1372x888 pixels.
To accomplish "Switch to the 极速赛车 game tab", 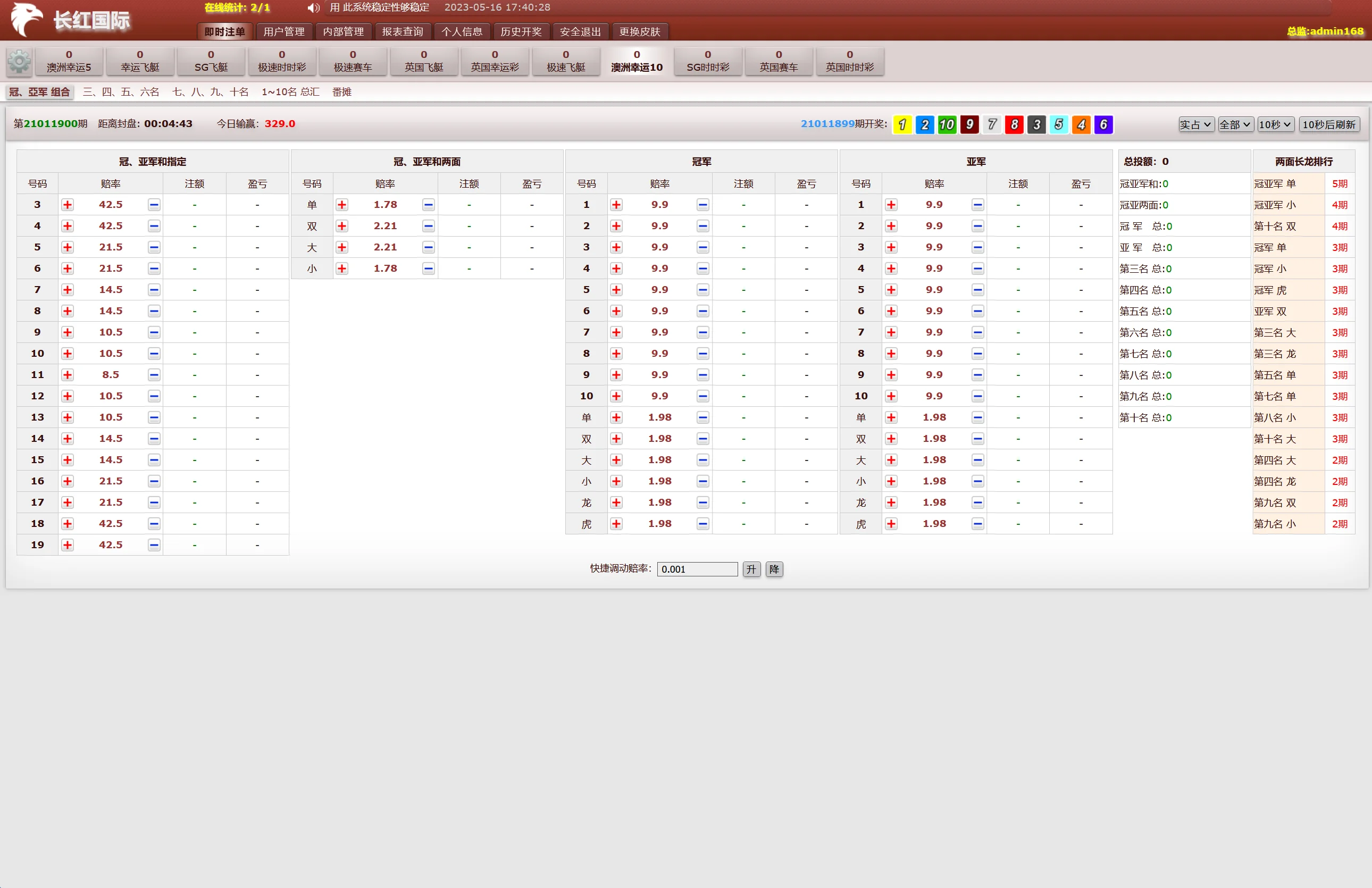I will coord(353,61).
